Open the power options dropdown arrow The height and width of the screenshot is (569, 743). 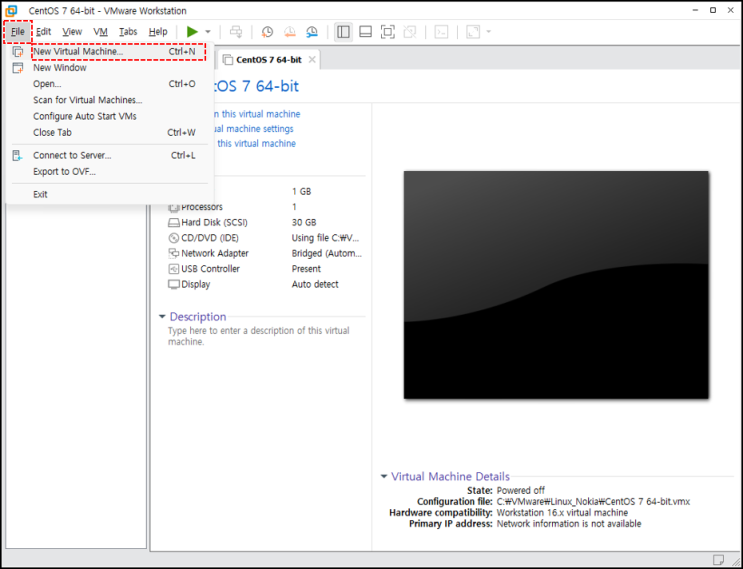[x=208, y=32]
